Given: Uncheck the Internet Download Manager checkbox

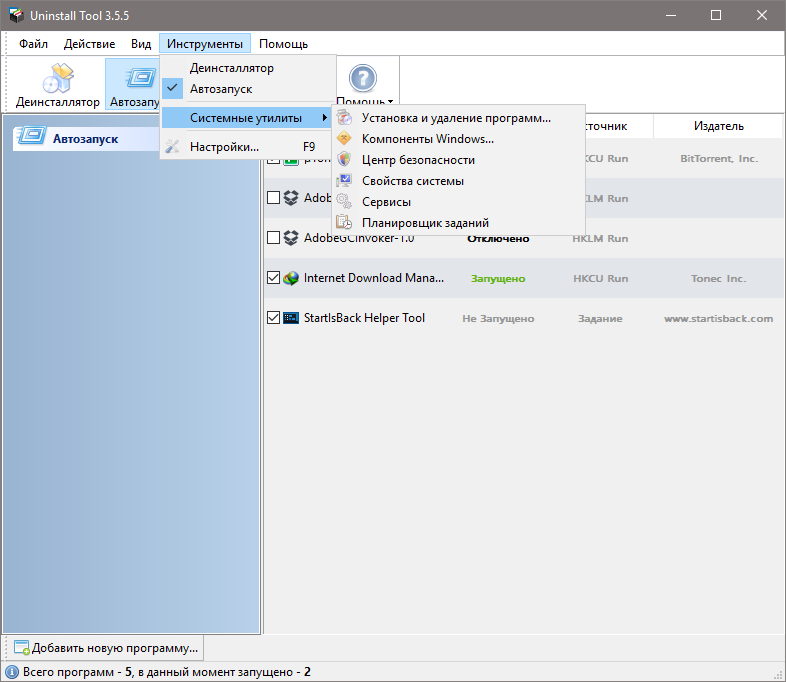Looking at the screenshot, I should (273, 278).
